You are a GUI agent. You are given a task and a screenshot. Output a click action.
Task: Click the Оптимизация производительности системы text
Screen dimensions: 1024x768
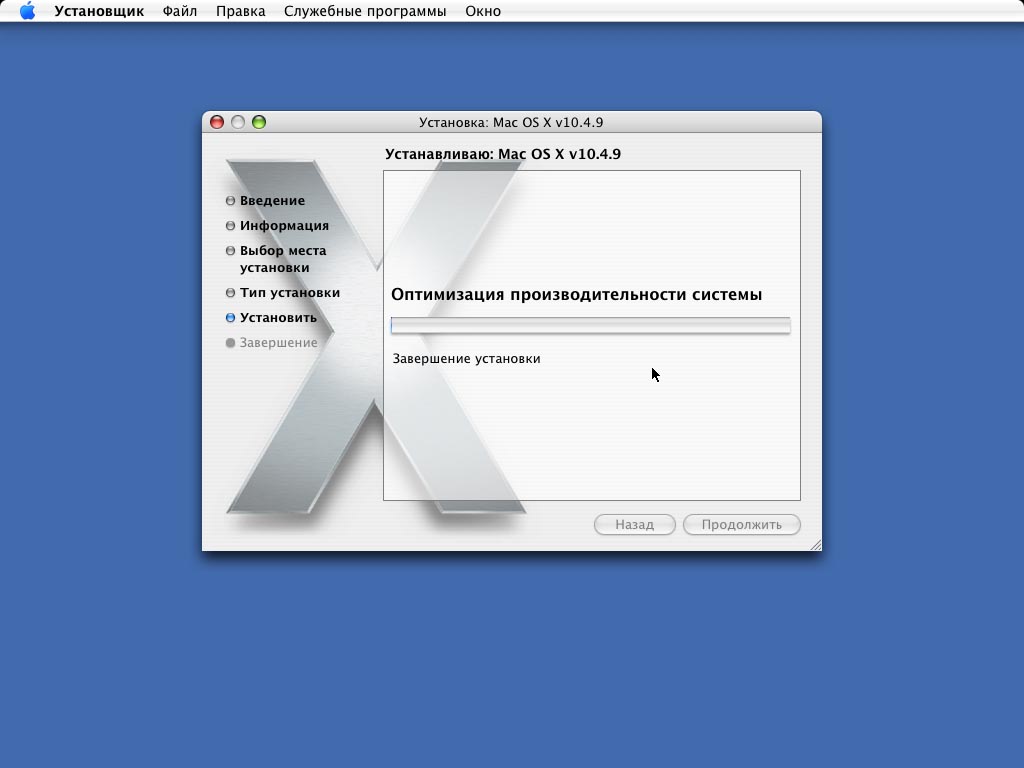click(577, 295)
